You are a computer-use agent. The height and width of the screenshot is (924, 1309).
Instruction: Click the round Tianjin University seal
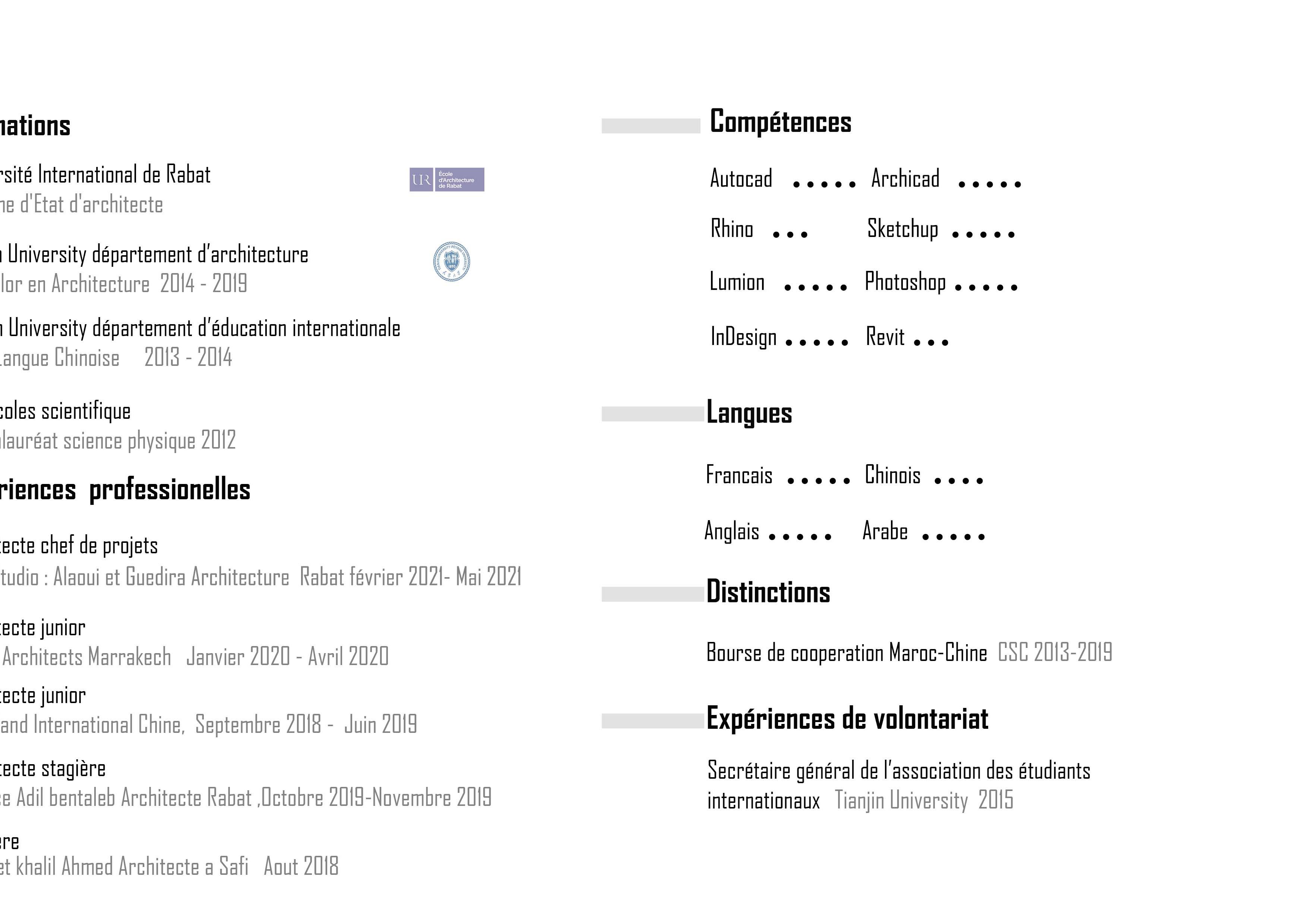[451, 262]
